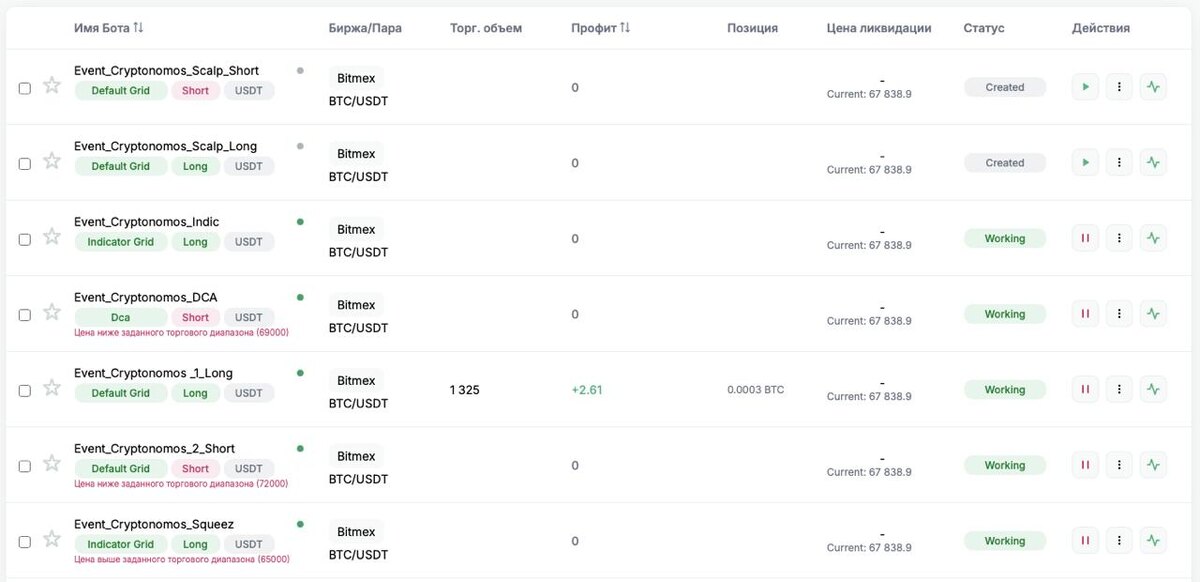The height and width of the screenshot is (582, 1200).
Task: View chart for Event_Cryptonomos_Scalp_Long bot
Action: point(1153,163)
